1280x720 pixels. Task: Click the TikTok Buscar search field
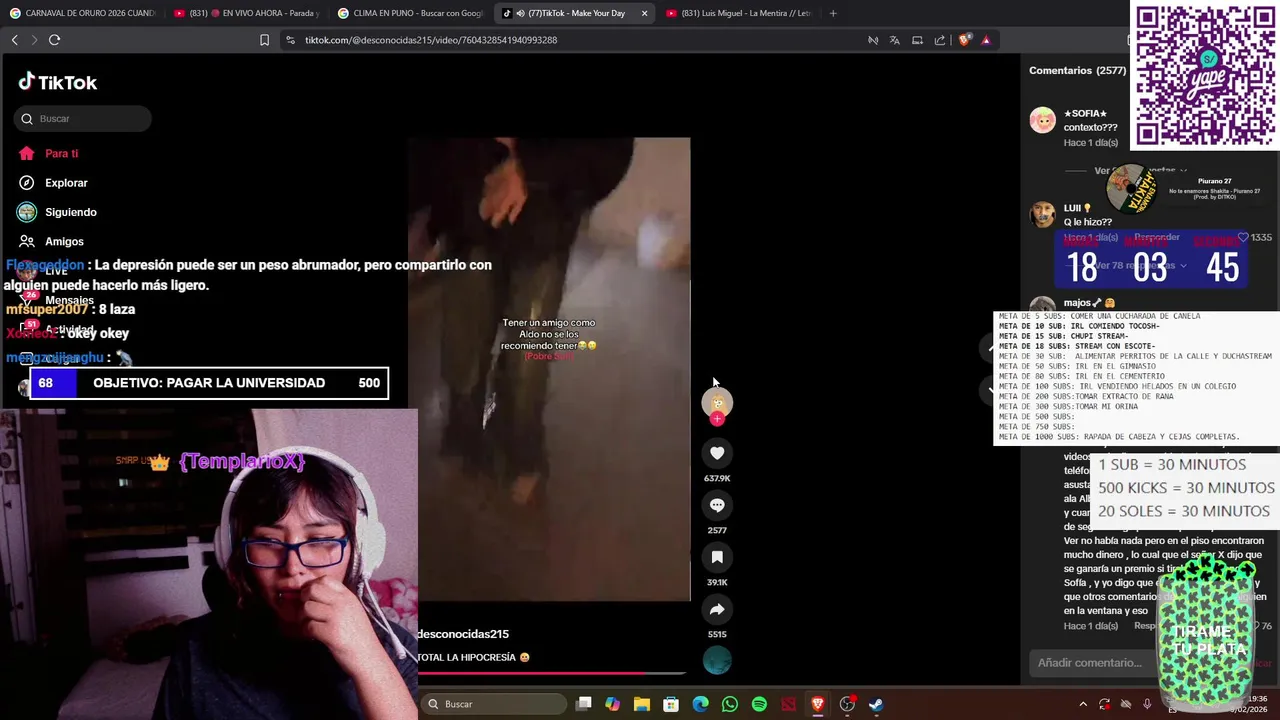coord(83,118)
